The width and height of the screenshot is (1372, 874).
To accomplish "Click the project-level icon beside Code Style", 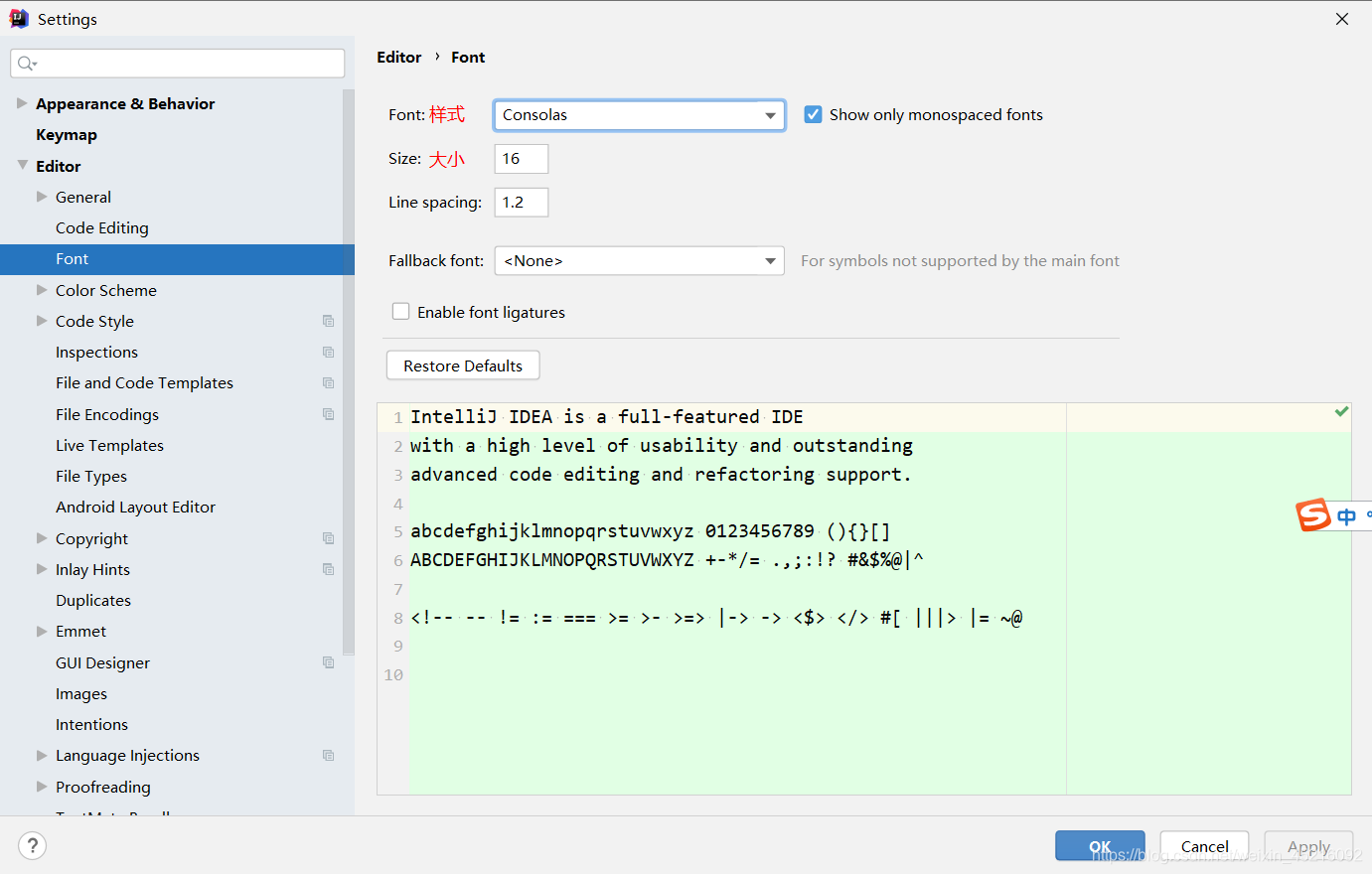I will coord(328,321).
